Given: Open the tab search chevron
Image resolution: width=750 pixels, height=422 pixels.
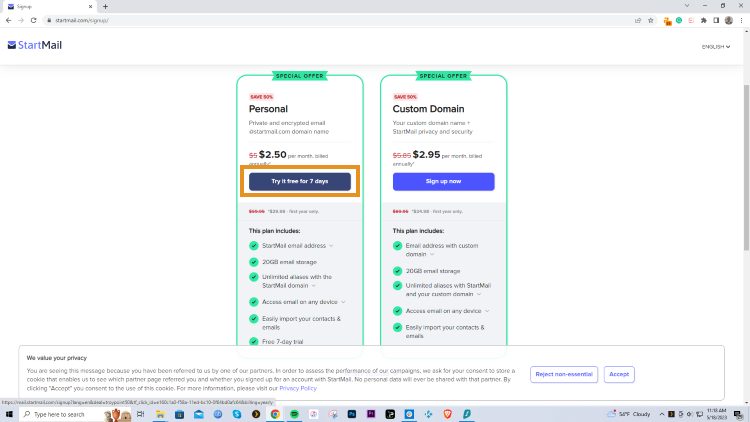Looking at the screenshot, I should (x=687, y=6).
